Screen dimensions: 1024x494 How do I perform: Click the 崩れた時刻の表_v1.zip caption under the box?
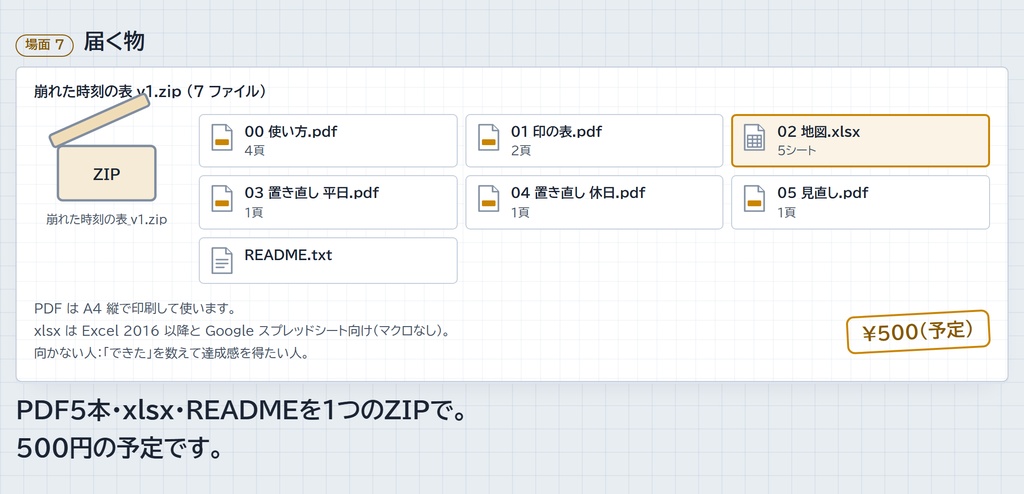coord(106,220)
